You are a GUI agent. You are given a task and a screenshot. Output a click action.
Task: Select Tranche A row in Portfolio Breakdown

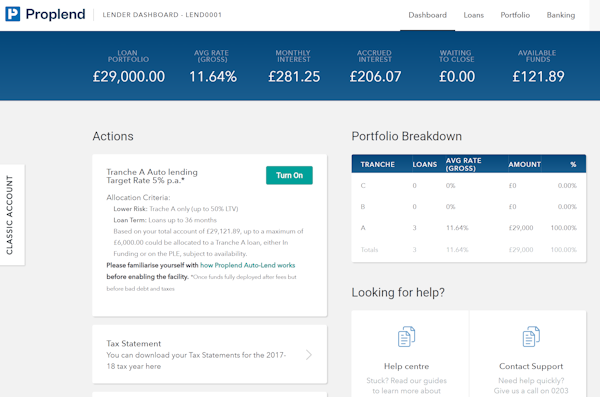pos(469,228)
